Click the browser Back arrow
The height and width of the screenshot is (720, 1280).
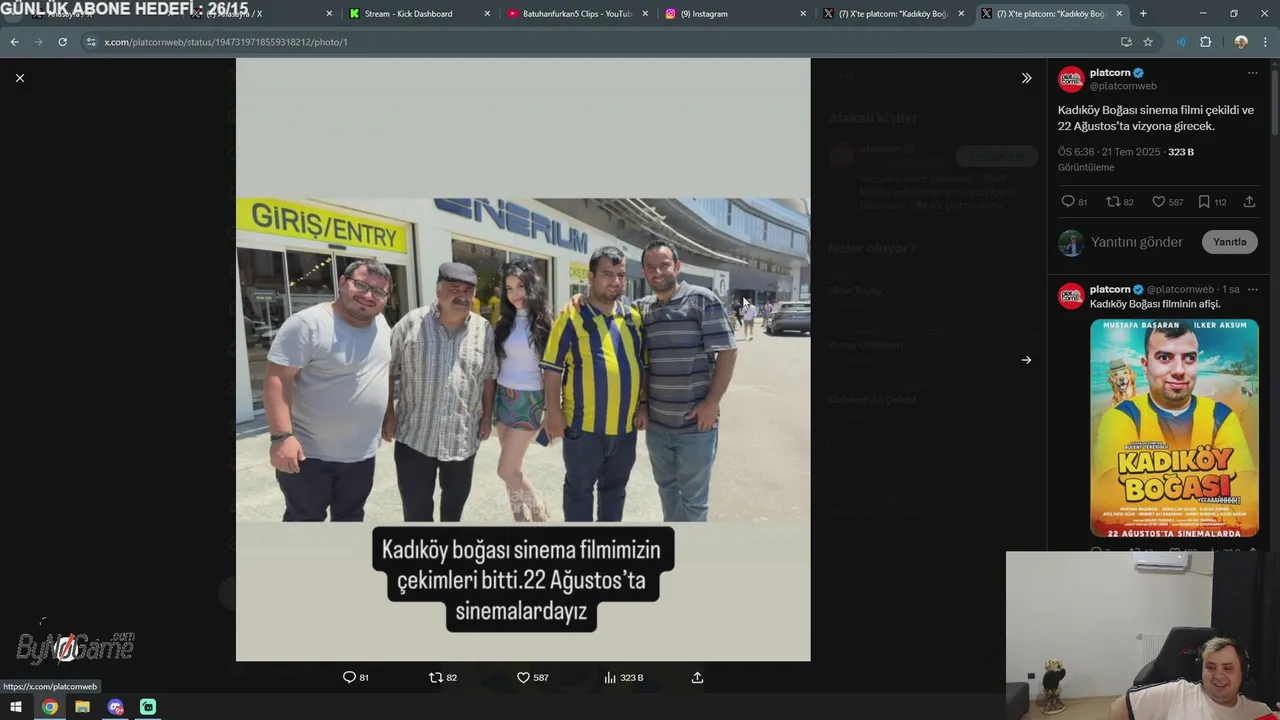tap(14, 42)
